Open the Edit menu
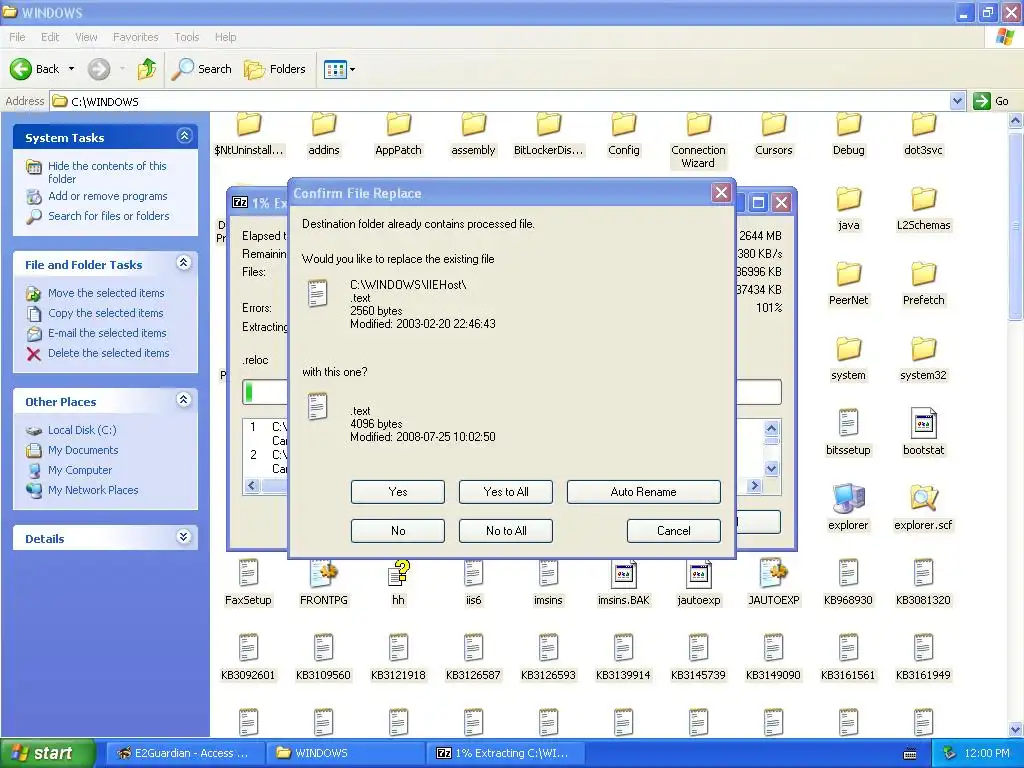 (50, 37)
